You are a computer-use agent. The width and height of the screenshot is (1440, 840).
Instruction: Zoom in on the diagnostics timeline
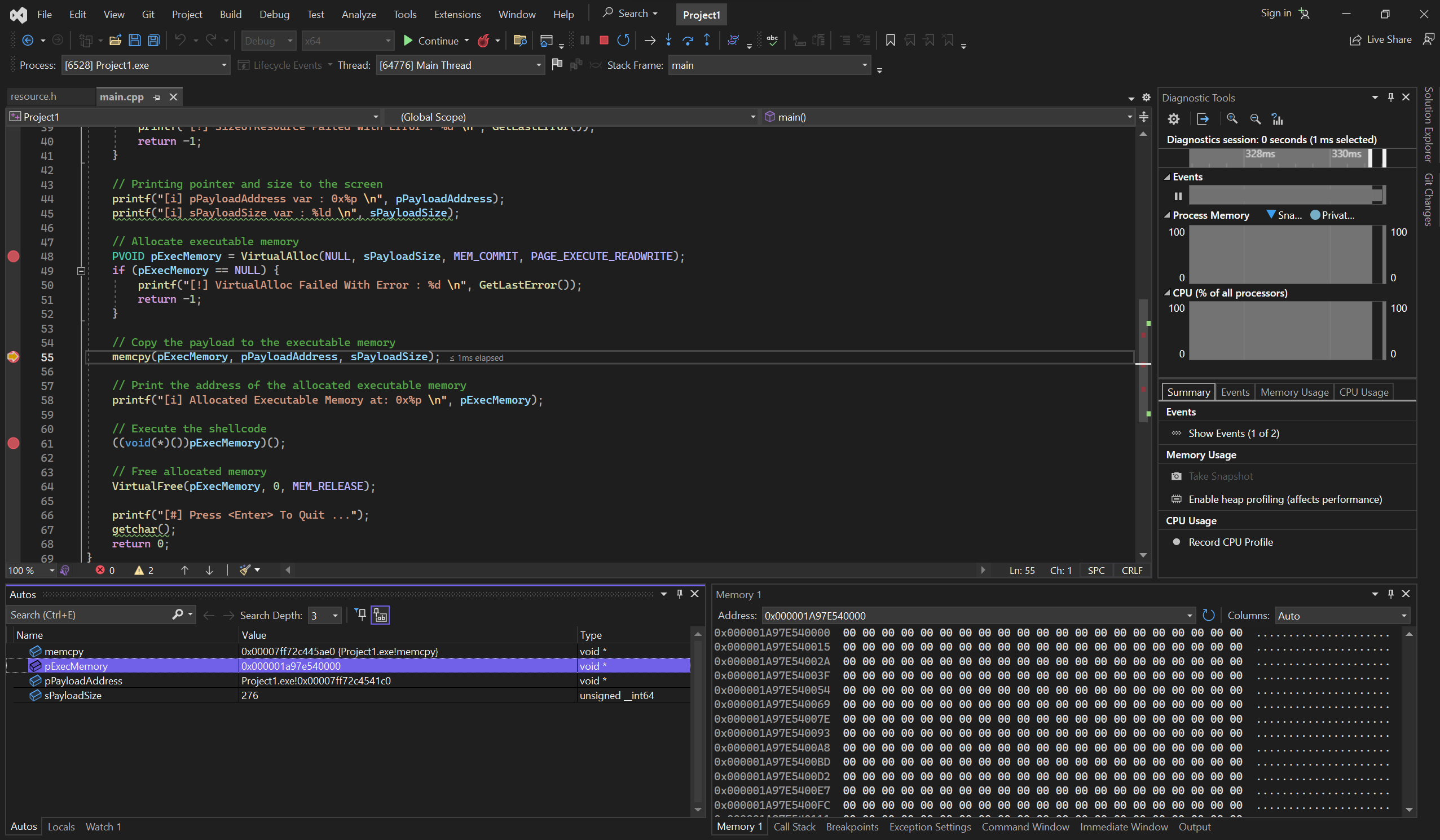click(1232, 119)
